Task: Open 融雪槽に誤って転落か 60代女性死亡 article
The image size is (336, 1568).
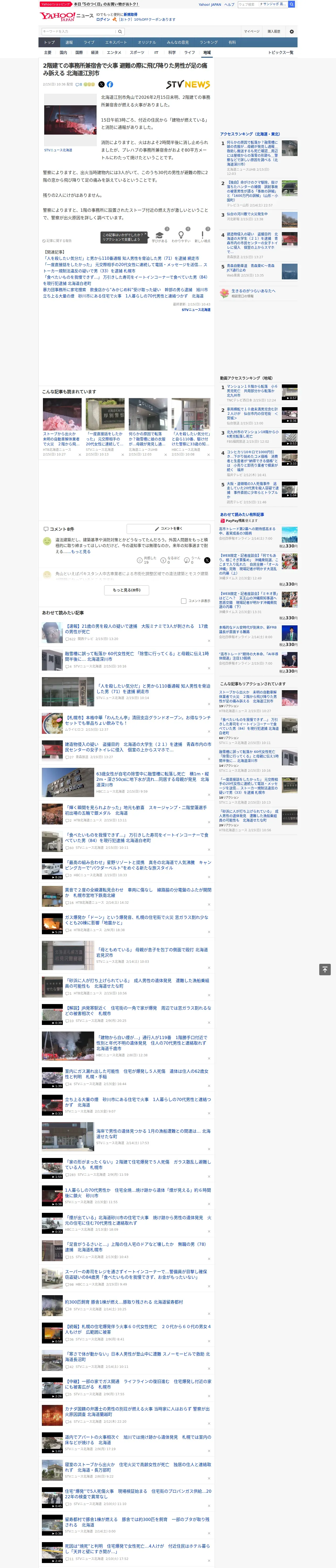Action: click(x=137, y=656)
